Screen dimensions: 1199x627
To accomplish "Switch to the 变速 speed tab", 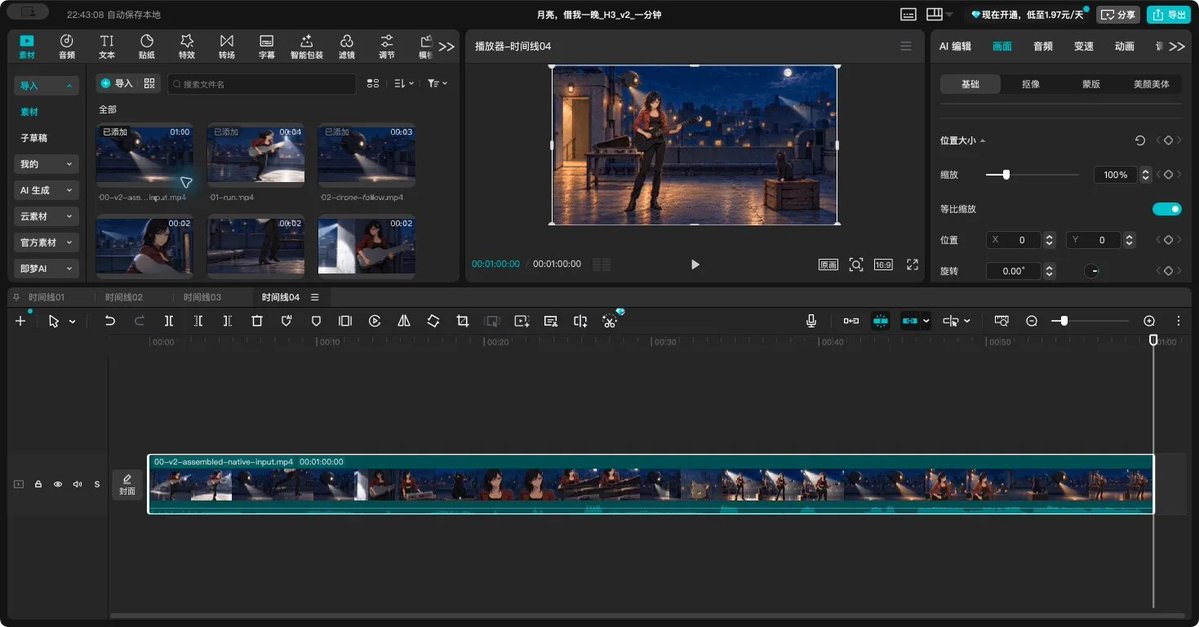I will [1084, 47].
